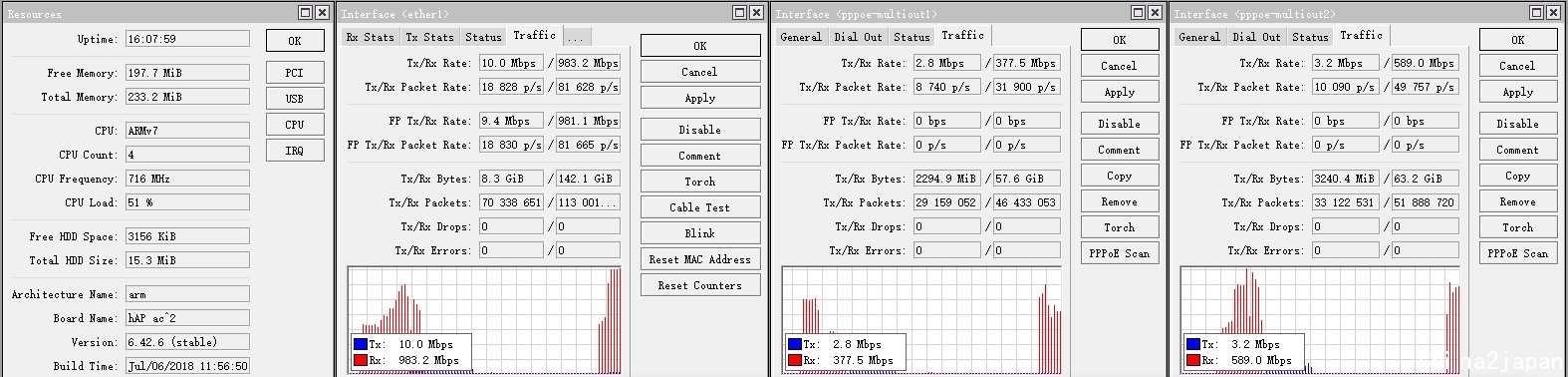Disable the ether1 interface

point(699,130)
